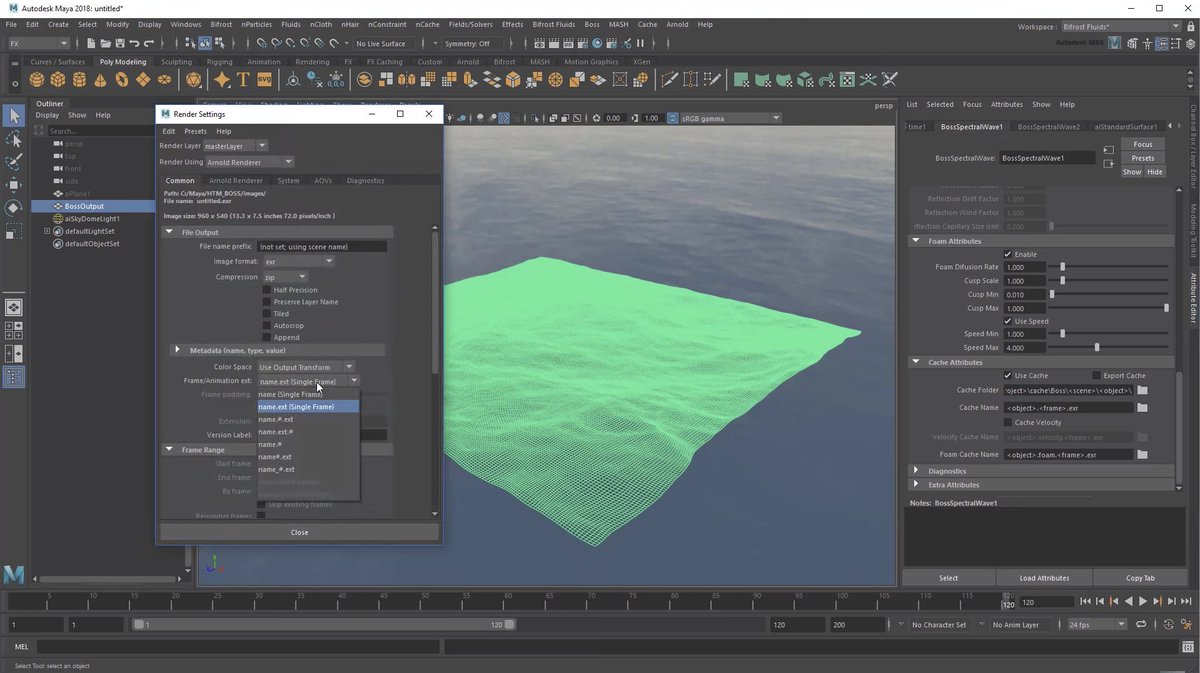Click the Multi-Cut tool shelf icon

coord(668,80)
